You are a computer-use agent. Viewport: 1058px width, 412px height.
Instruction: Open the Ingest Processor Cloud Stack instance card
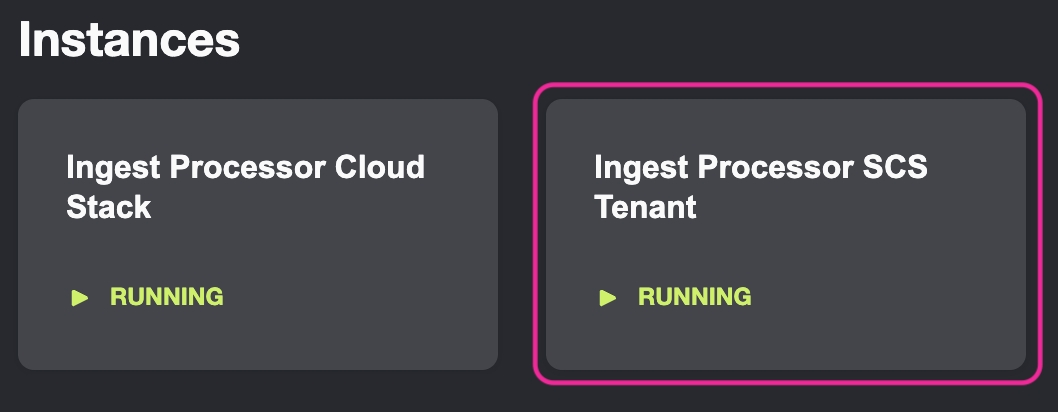[x=257, y=234]
